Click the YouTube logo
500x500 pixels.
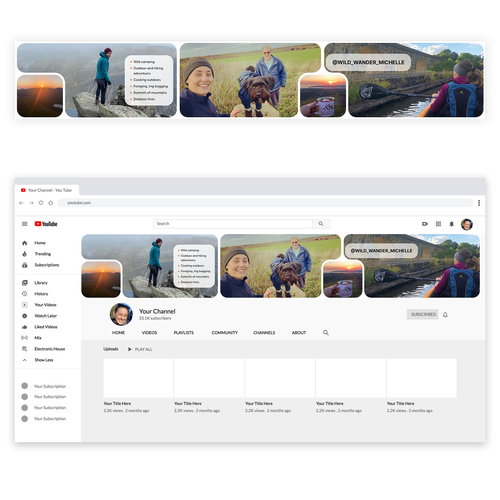pos(46,224)
